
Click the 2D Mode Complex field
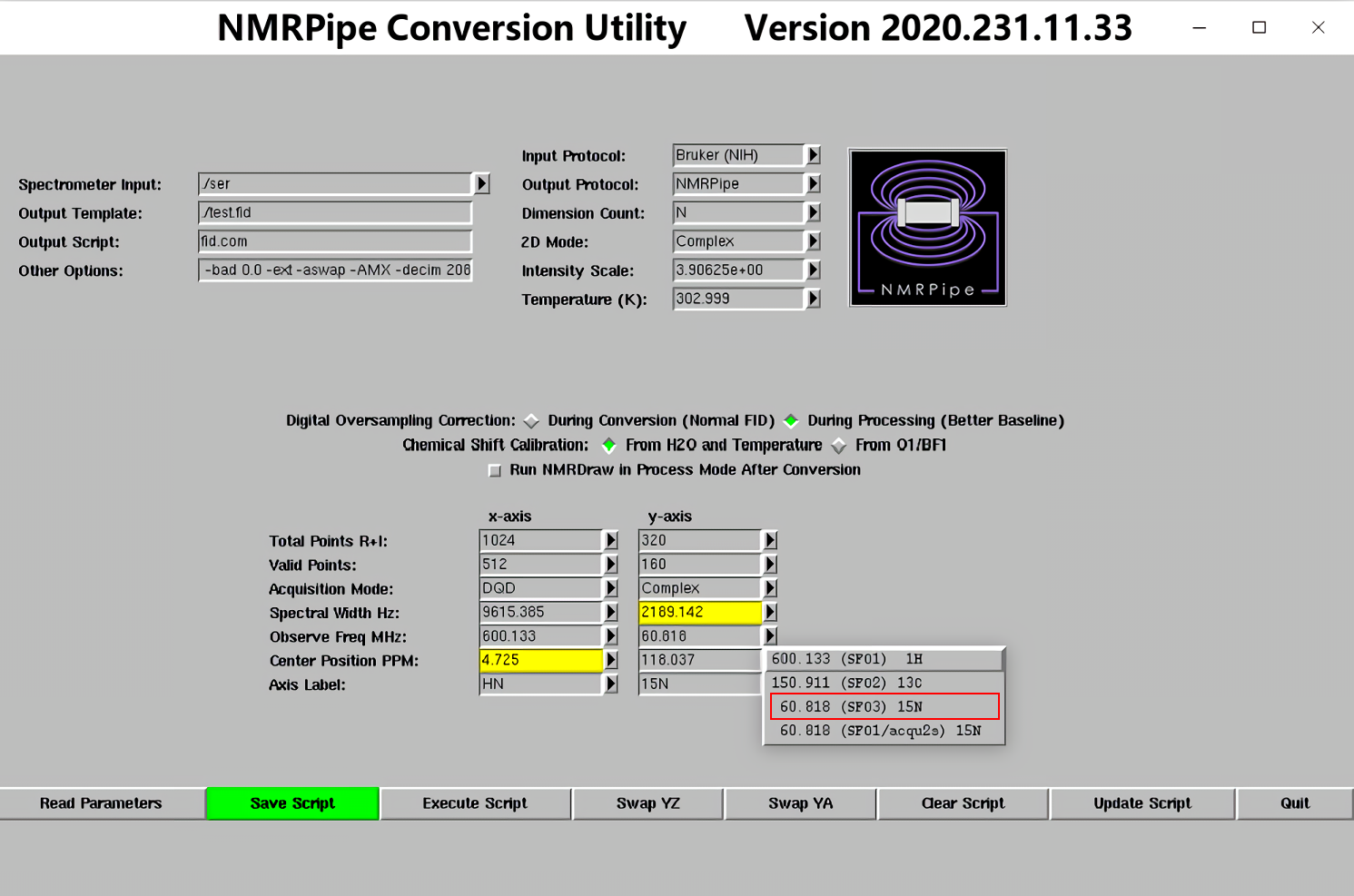[x=738, y=241]
